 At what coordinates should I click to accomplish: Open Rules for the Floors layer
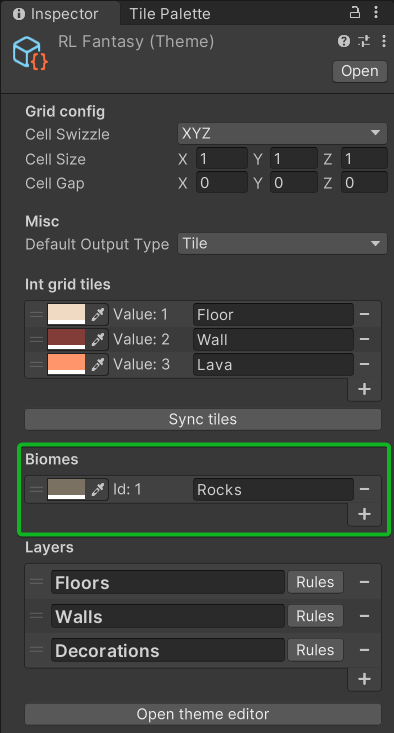315,582
